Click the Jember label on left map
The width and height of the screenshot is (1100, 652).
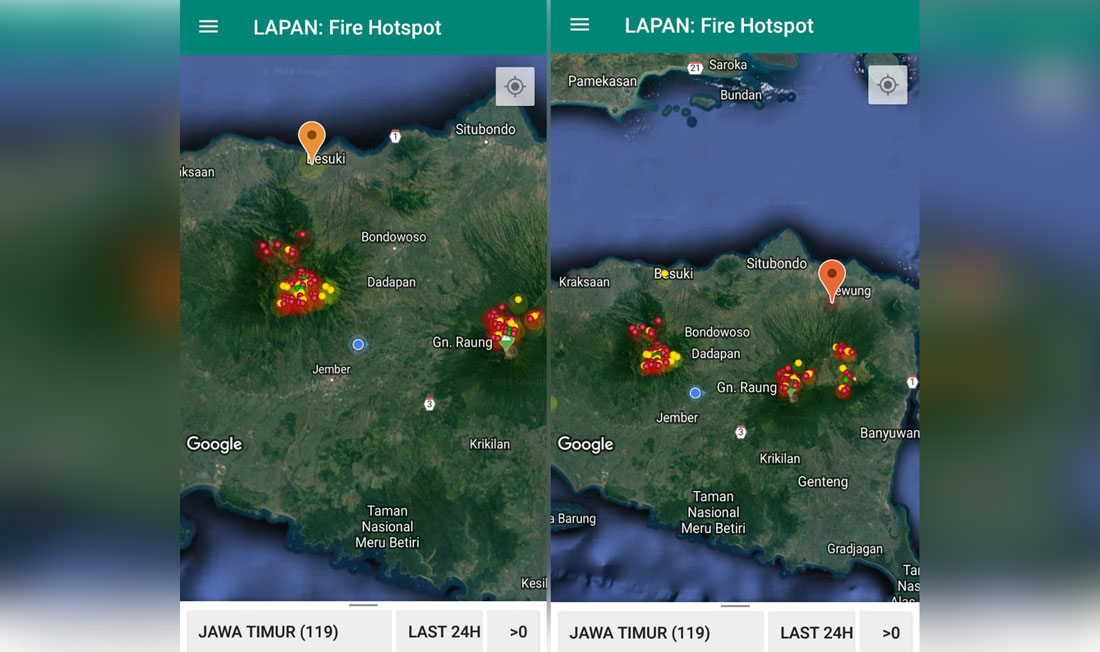(331, 369)
